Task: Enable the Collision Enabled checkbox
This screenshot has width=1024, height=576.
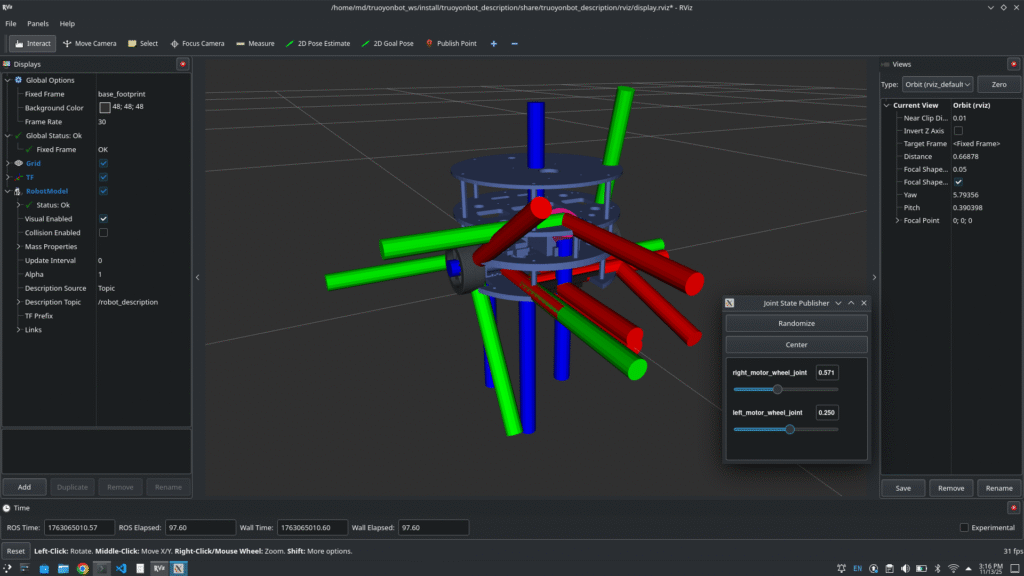Action: pos(103,233)
